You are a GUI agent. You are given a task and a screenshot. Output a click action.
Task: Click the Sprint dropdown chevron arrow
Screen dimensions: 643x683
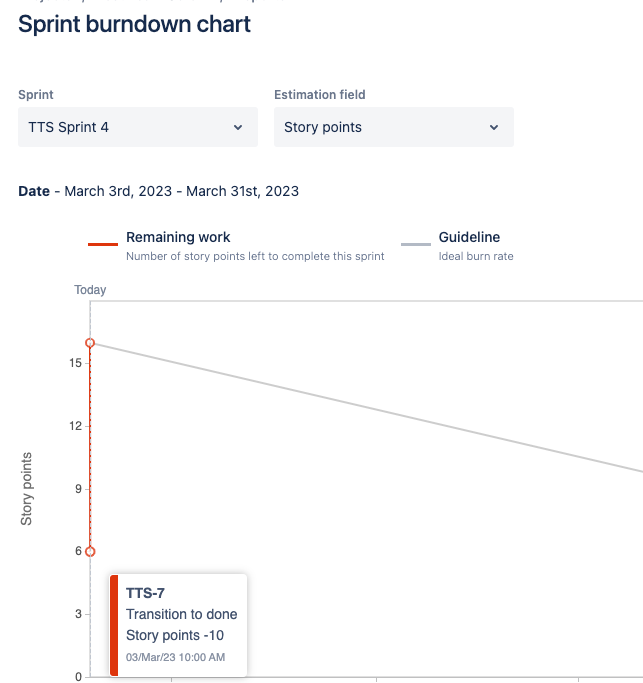tap(238, 128)
